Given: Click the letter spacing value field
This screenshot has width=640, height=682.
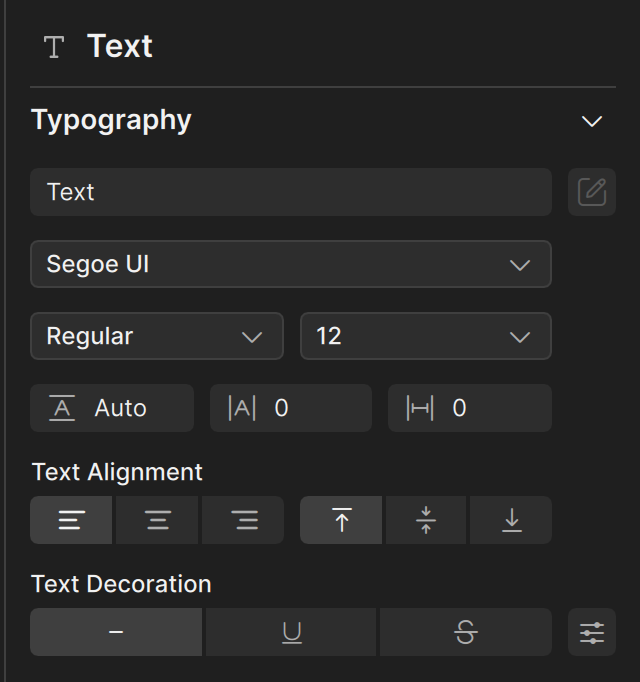Looking at the screenshot, I should (x=291, y=408).
